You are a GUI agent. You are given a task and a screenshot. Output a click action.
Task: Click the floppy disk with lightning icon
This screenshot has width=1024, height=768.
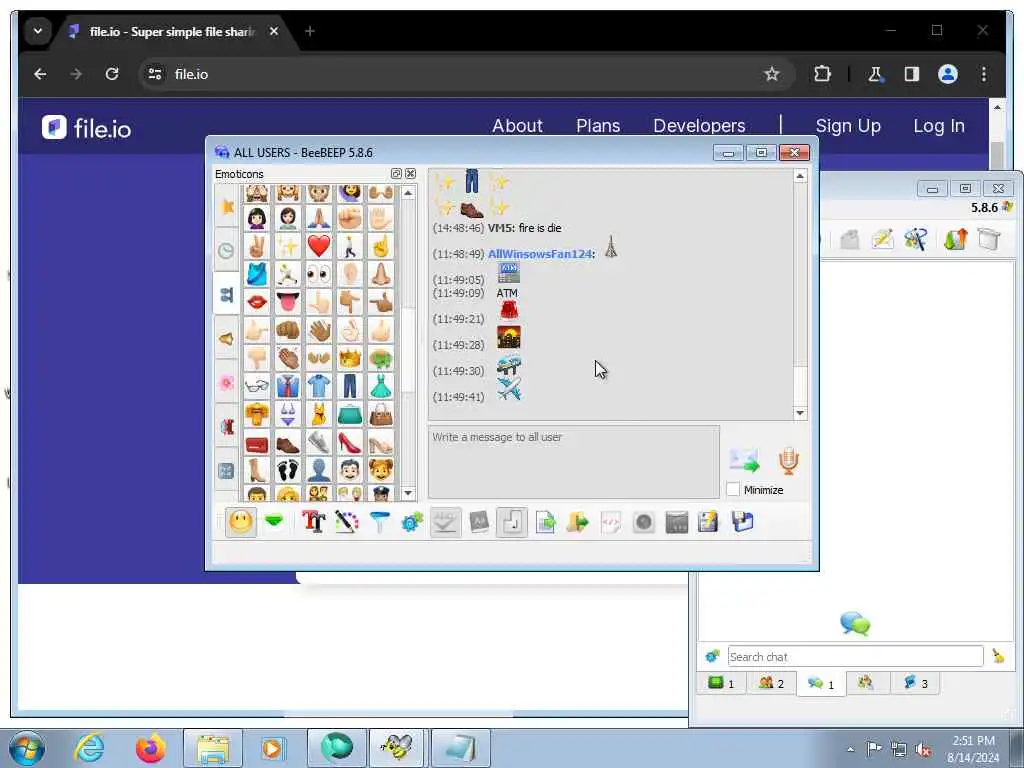point(709,522)
